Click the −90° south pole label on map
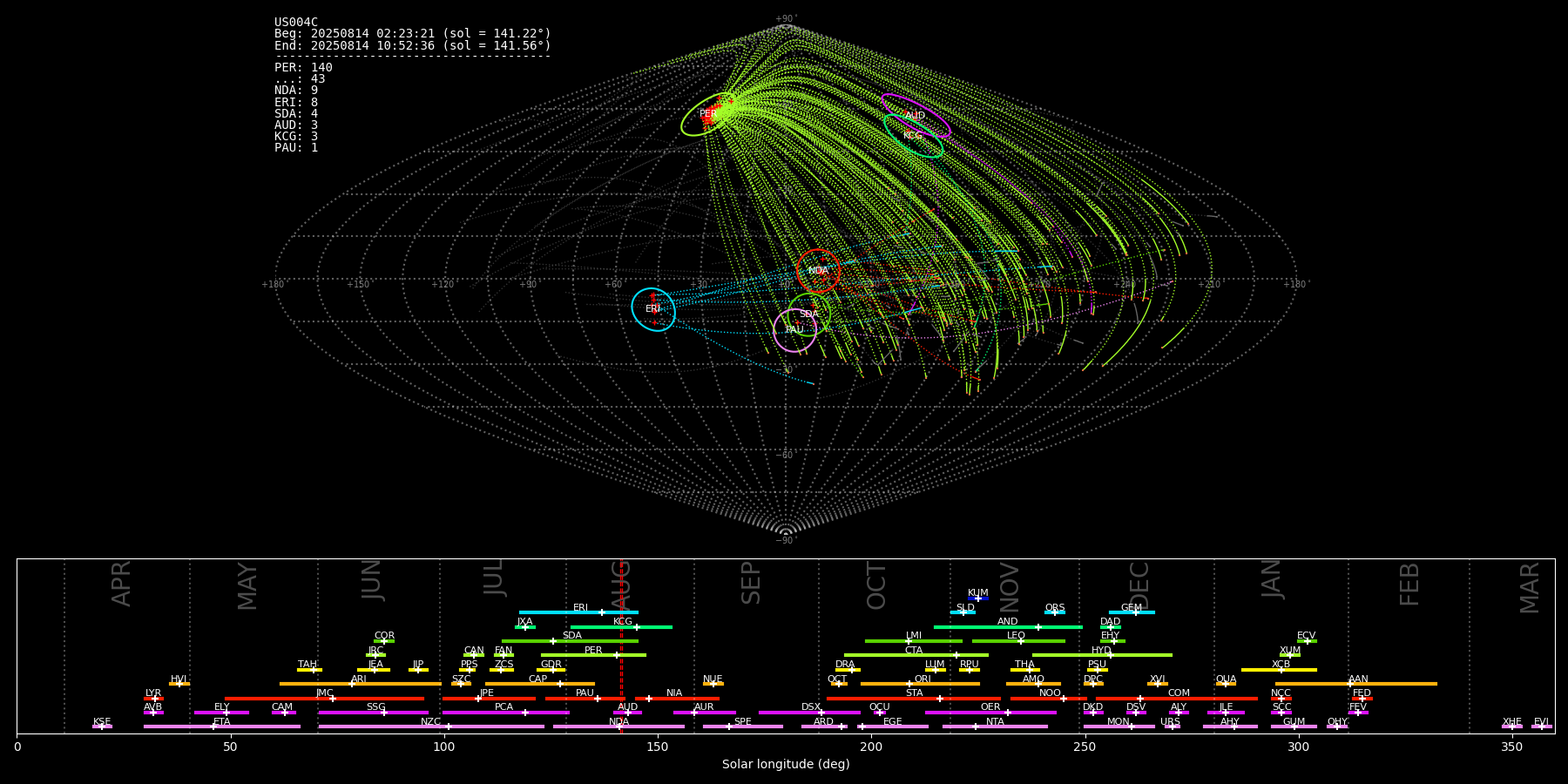The image size is (1568, 784). [x=786, y=540]
